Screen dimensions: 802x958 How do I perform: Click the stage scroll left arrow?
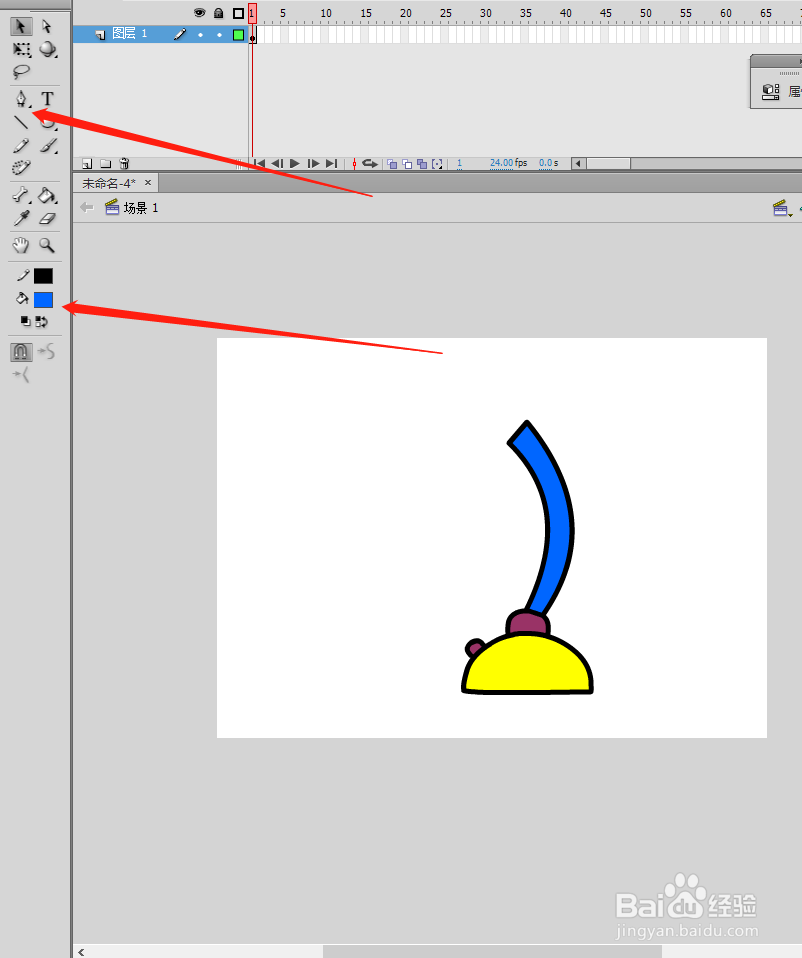(81, 952)
